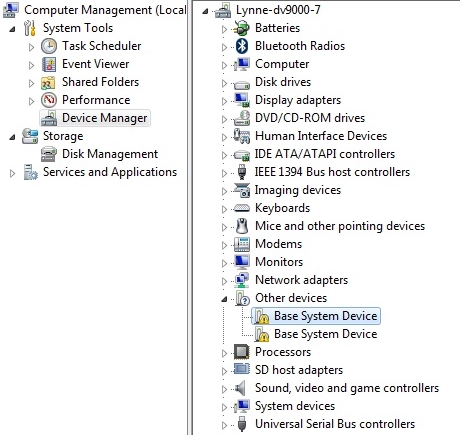
Task: Select the Lynne-dv9000-7 root node
Action: click(x=278, y=10)
